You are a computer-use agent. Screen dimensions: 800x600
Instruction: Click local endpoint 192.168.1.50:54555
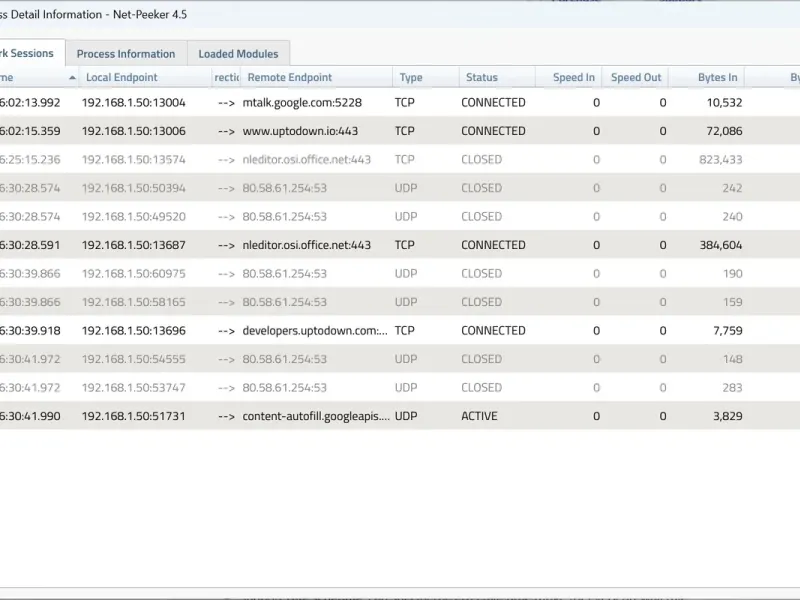click(x=134, y=359)
